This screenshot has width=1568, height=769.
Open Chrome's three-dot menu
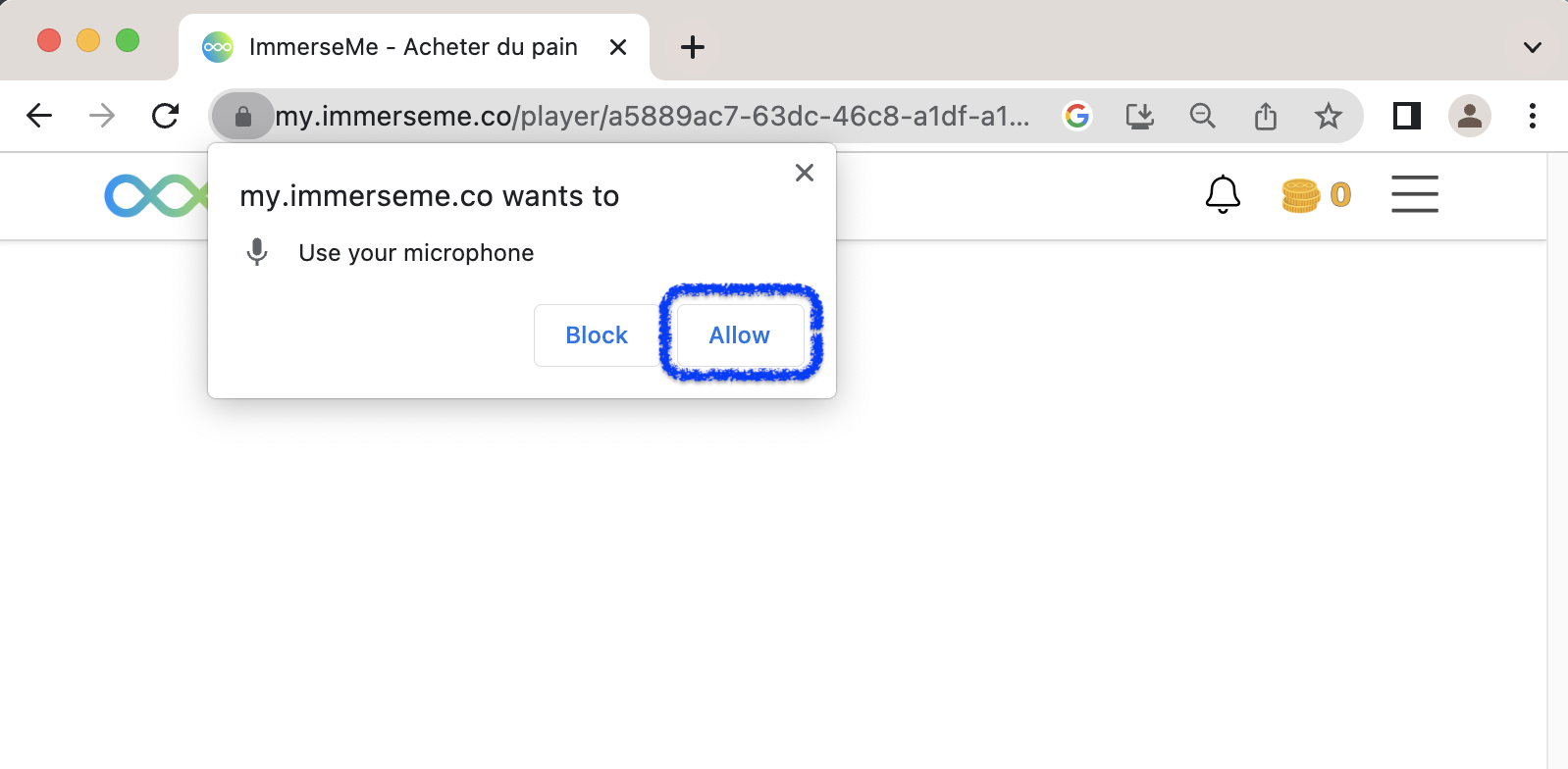1532,116
